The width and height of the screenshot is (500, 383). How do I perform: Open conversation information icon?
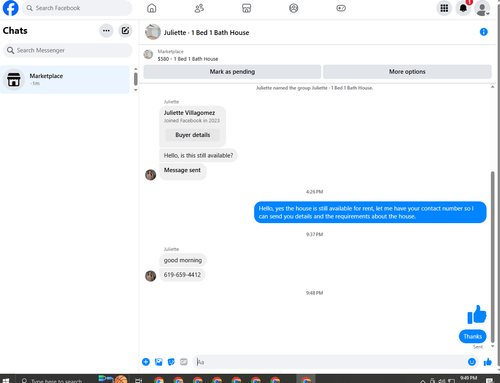[x=484, y=32]
